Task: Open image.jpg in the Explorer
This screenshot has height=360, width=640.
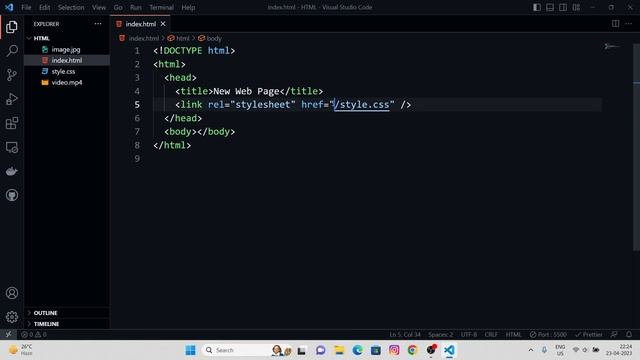Action: (x=66, y=49)
